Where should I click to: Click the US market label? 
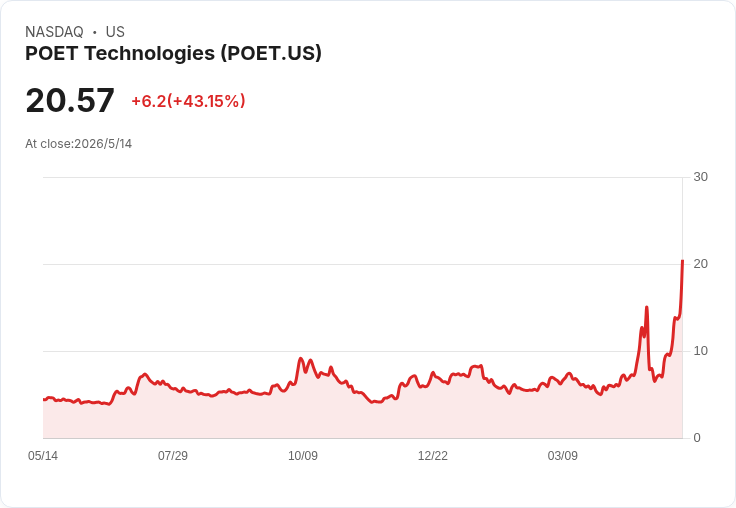(115, 32)
